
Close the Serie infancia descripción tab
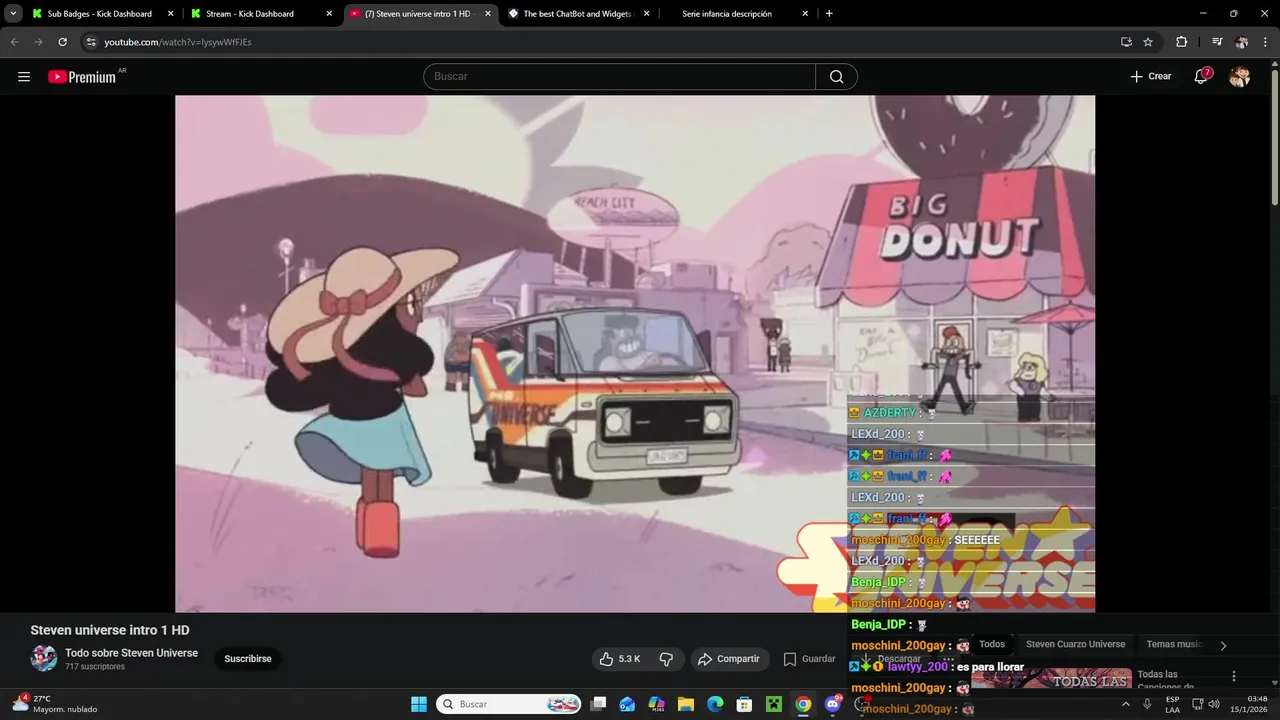coord(806,14)
